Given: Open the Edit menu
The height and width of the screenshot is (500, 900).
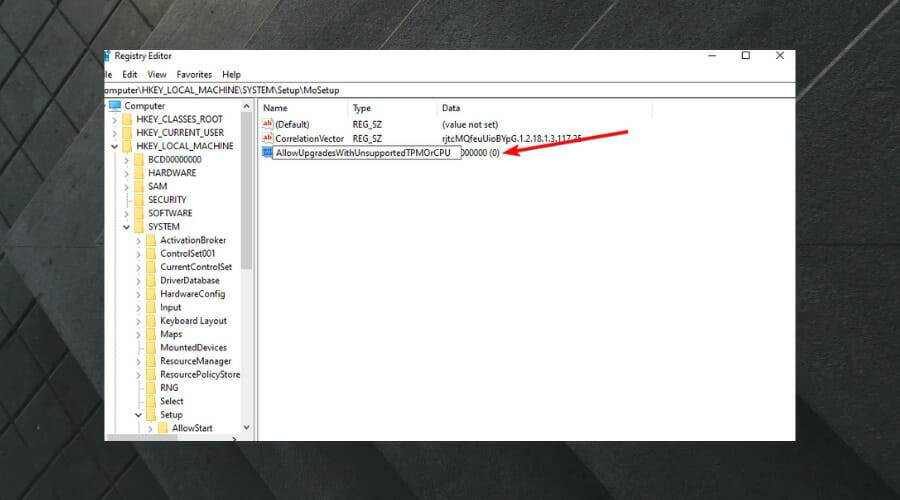Looking at the screenshot, I should click(x=130, y=74).
